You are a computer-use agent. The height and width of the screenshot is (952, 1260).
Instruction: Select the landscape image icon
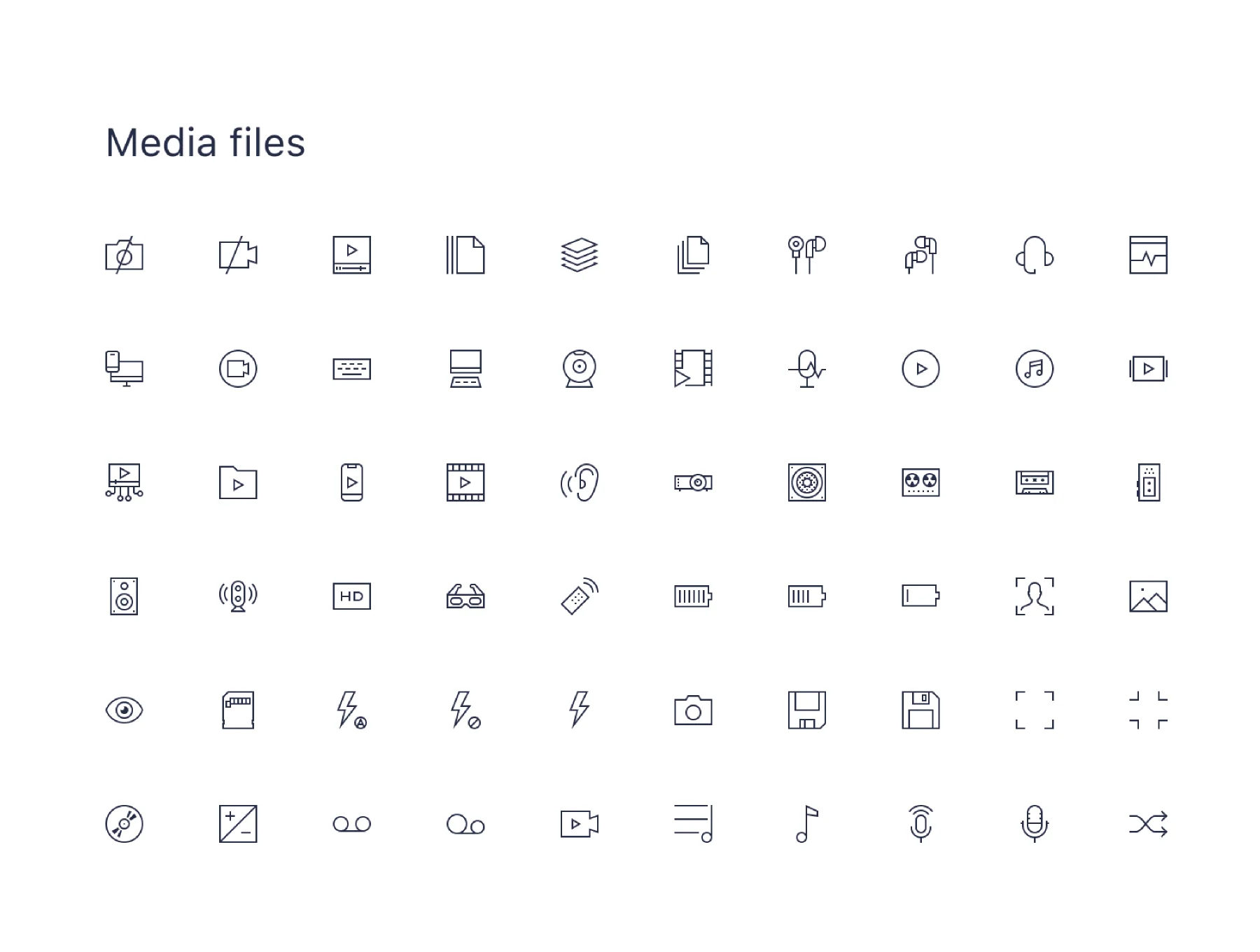tap(1148, 596)
